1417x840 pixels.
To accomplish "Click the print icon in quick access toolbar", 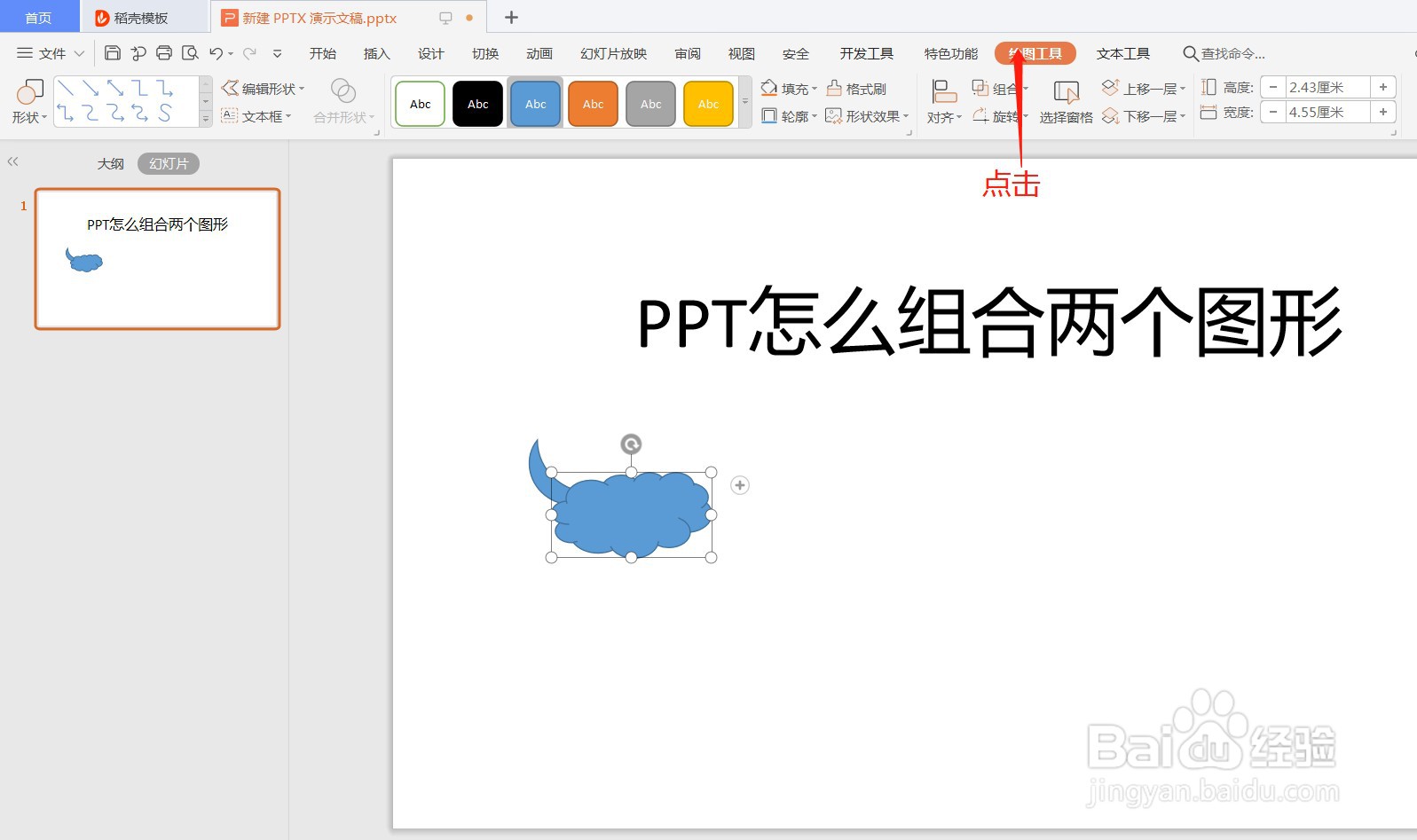I will tap(164, 53).
